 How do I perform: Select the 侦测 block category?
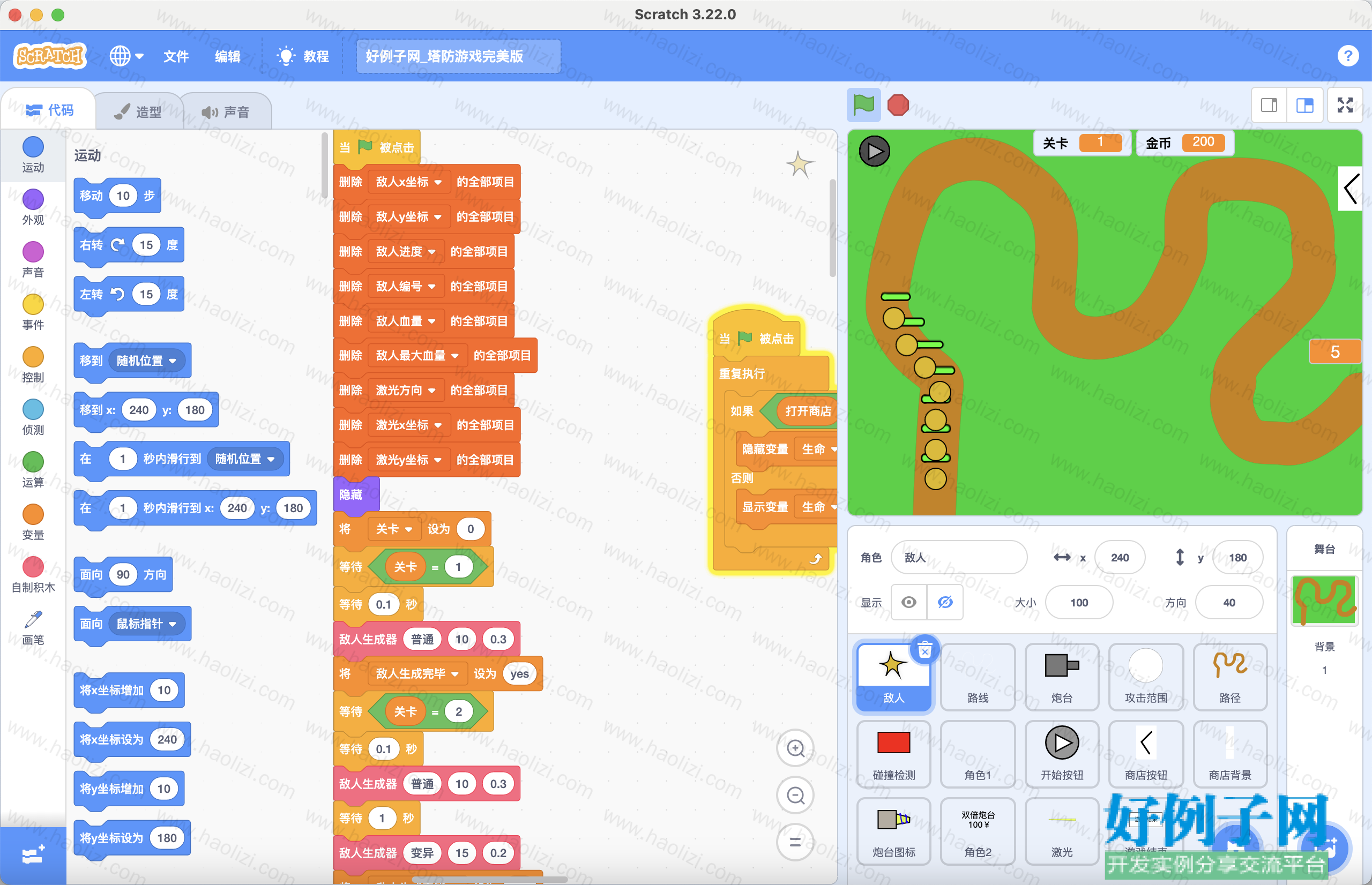[x=33, y=417]
